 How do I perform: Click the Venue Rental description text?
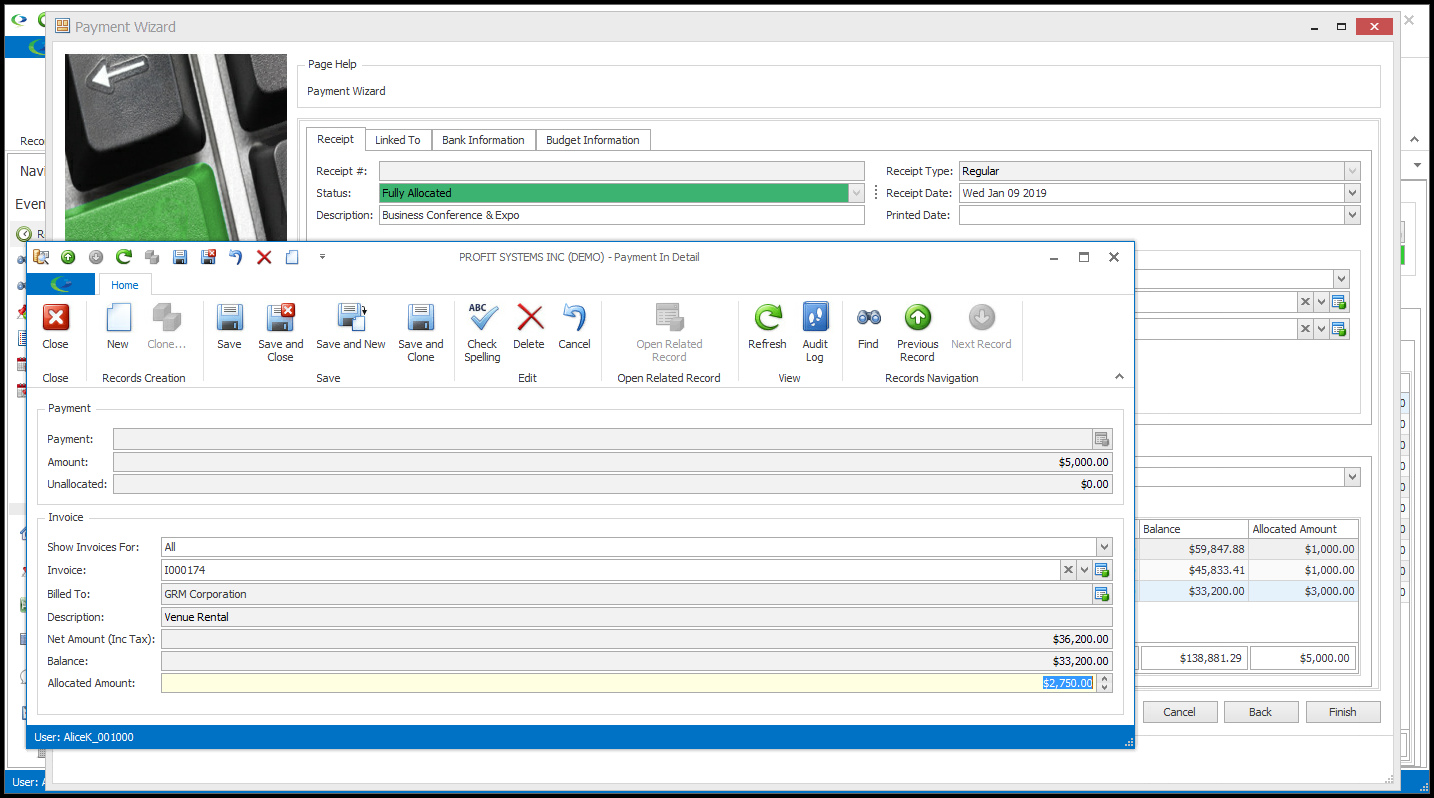[x=196, y=617]
